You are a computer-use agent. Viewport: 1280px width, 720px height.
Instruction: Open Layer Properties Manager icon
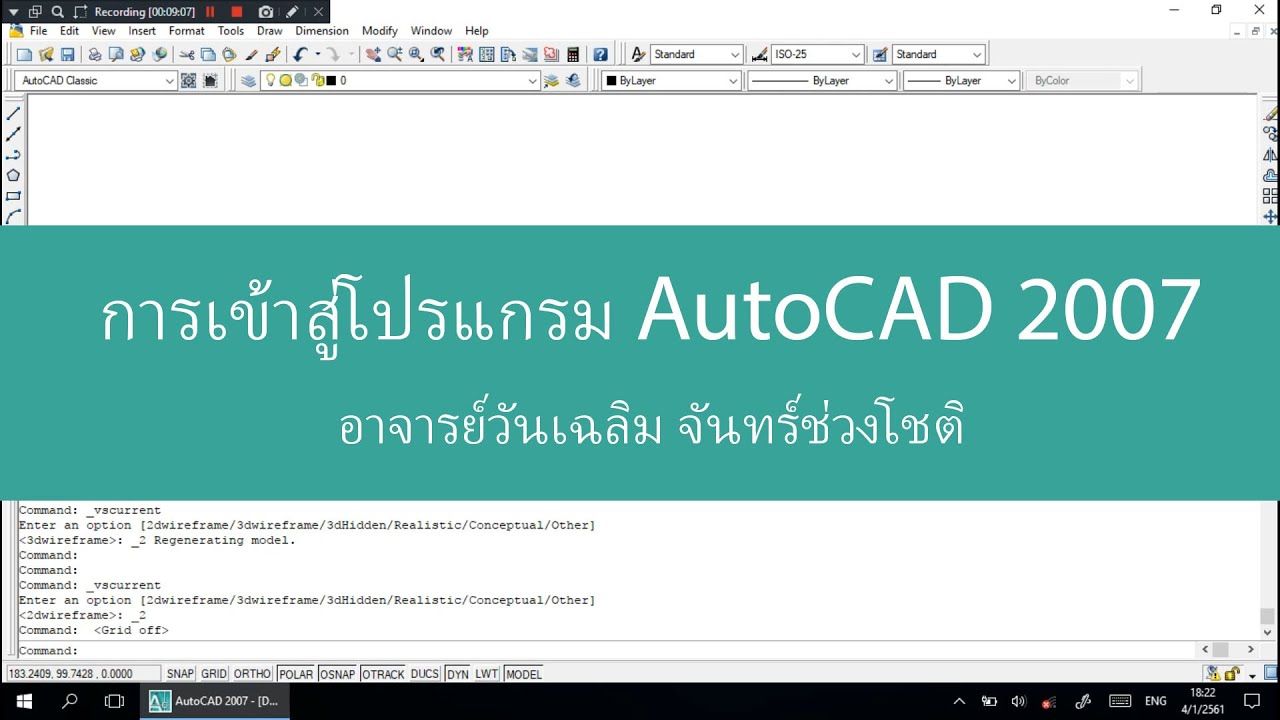point(249,81)
